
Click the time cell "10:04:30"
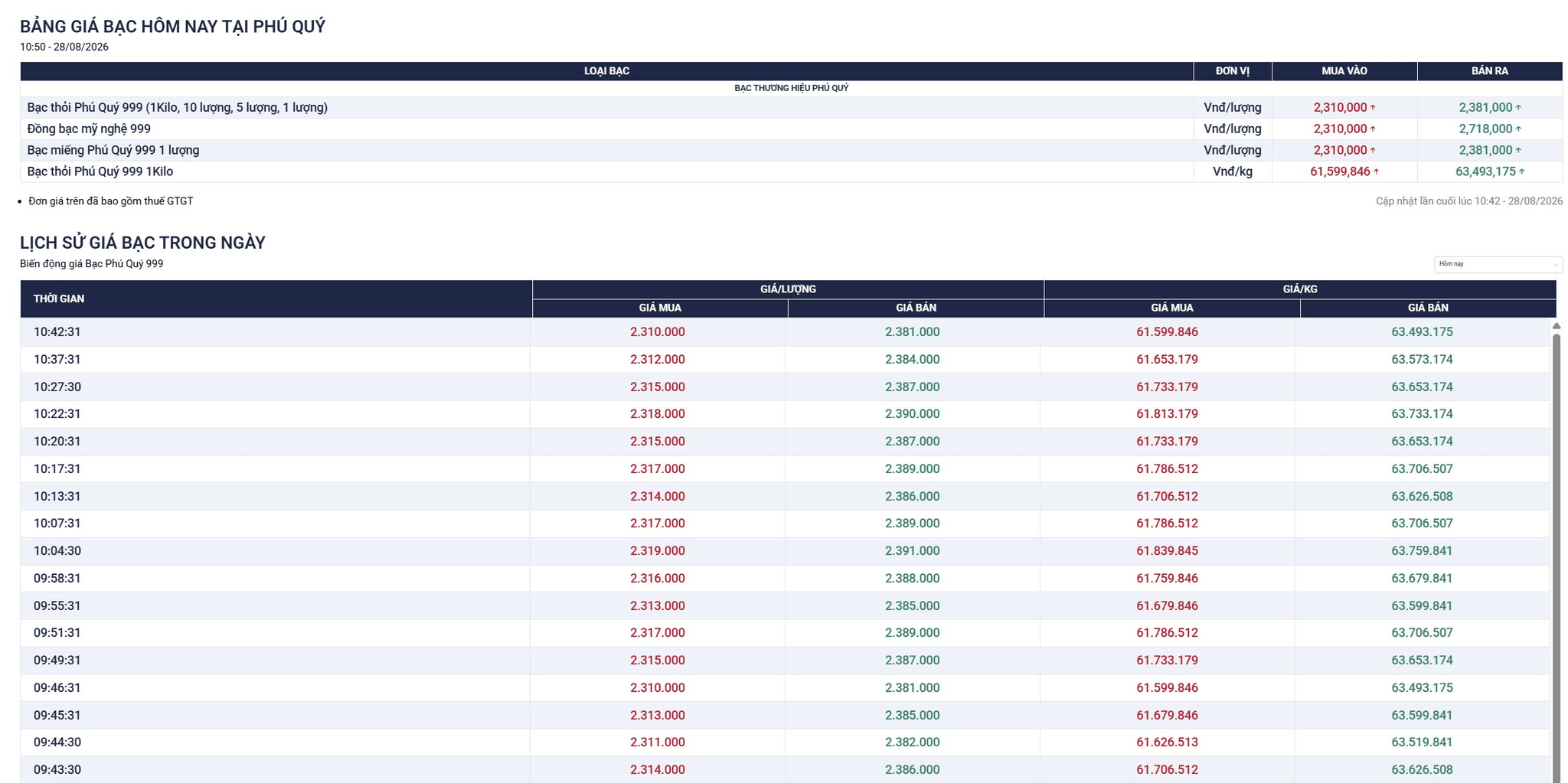point(57,551)
